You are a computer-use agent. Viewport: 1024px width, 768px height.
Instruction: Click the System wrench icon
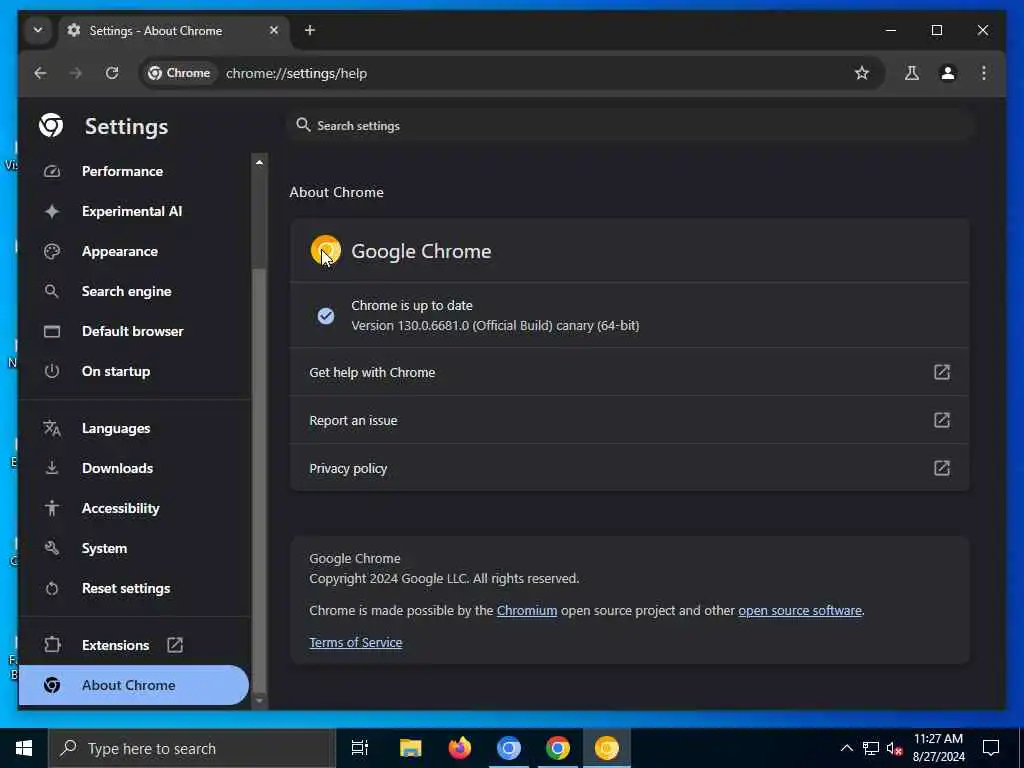pyautogui.click(x=52, y=549)
